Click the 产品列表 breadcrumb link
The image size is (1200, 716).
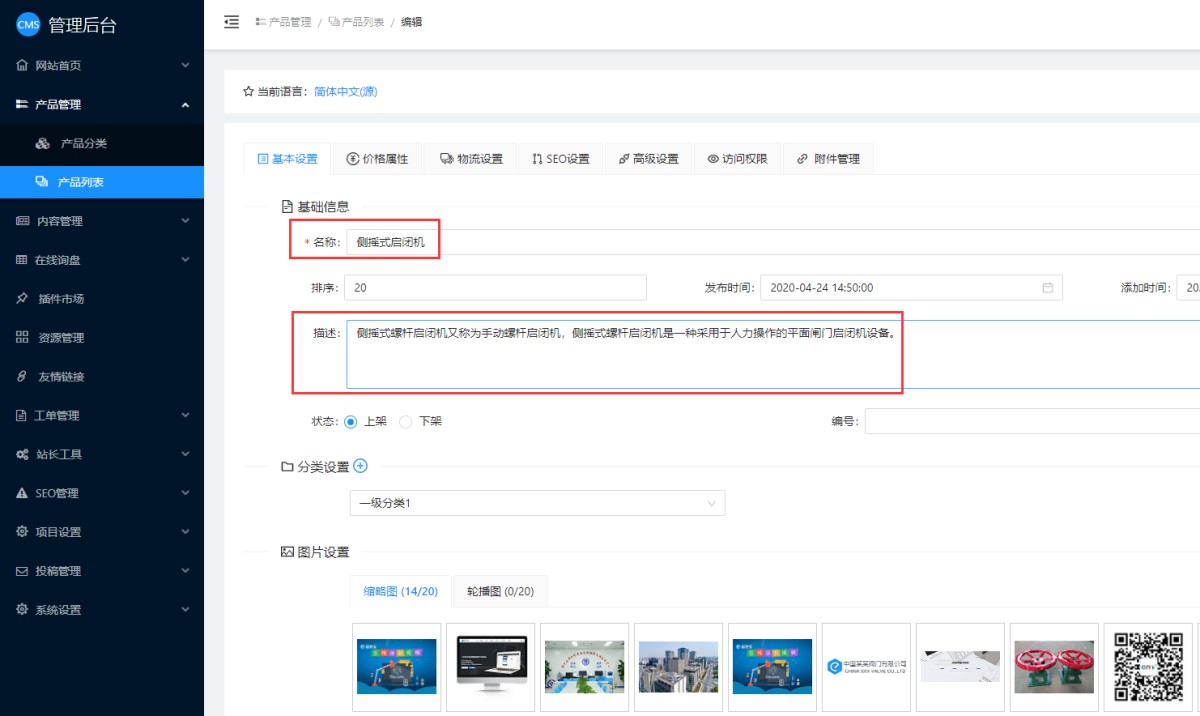point(356,22)
